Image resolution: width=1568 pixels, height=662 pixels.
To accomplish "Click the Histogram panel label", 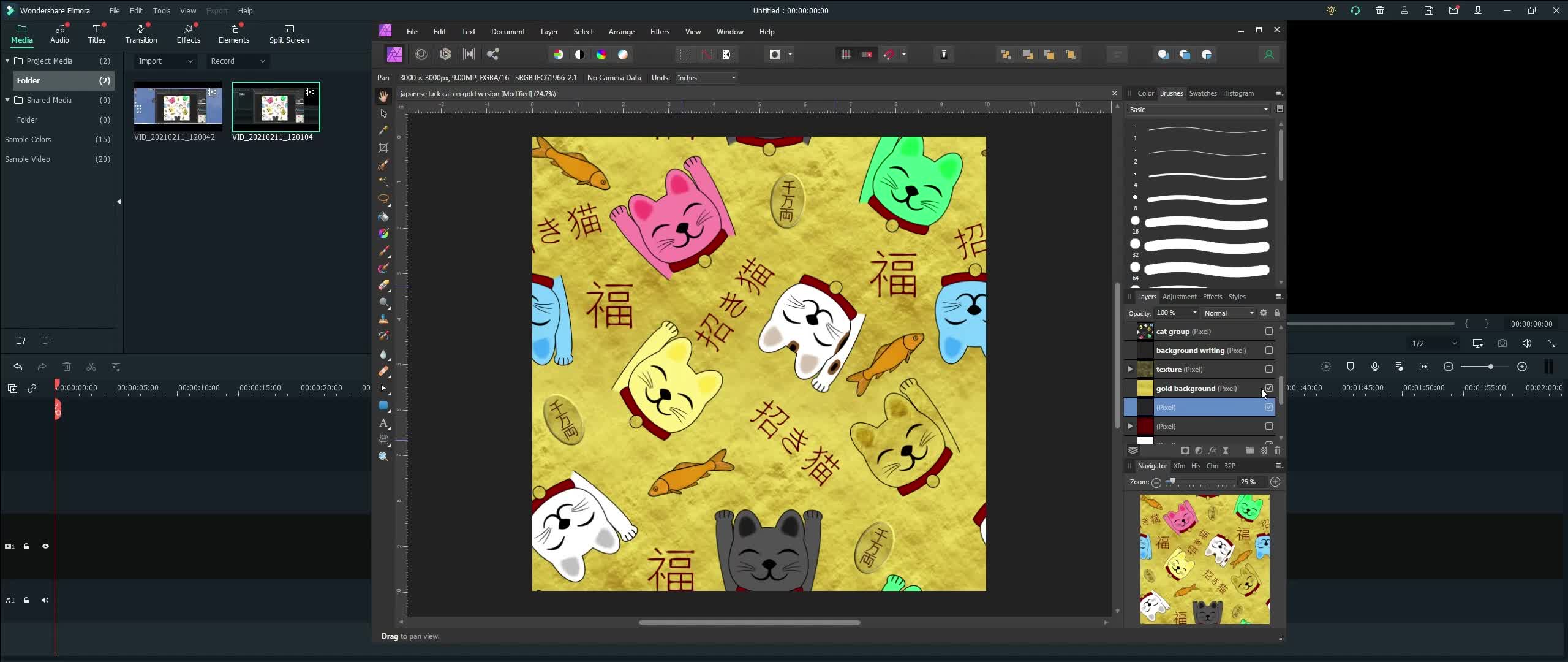I will (x=1238, y=93).
